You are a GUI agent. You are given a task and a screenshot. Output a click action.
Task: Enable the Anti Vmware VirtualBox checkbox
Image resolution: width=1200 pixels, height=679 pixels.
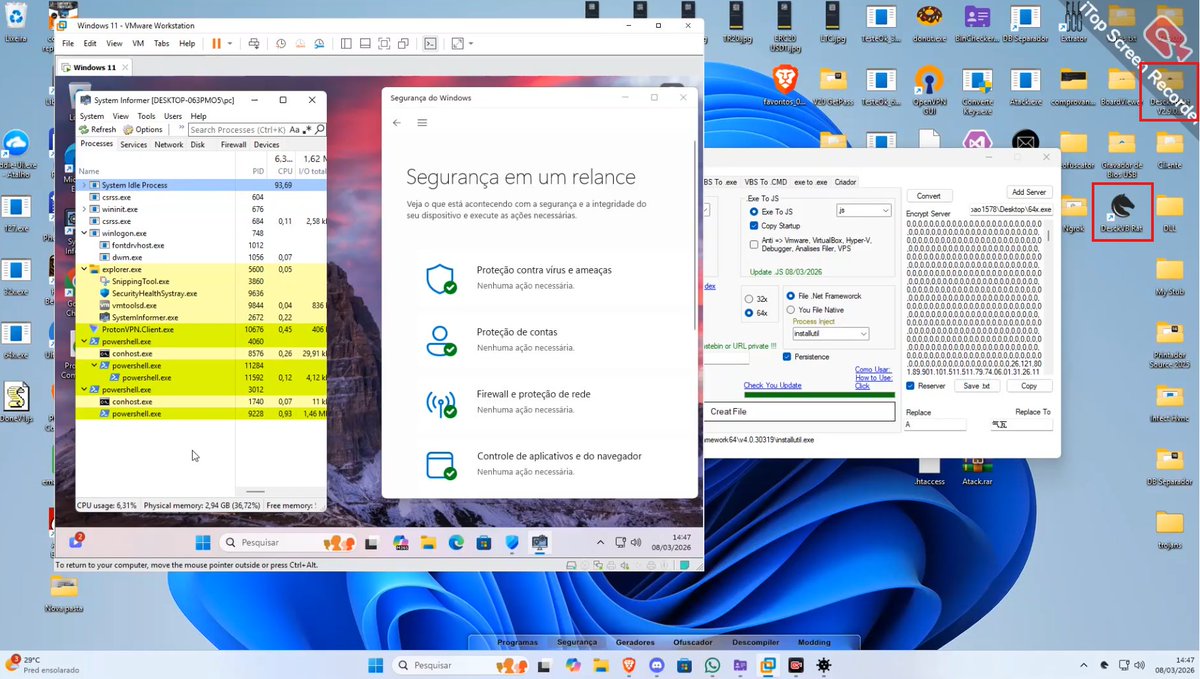point(754,244)
